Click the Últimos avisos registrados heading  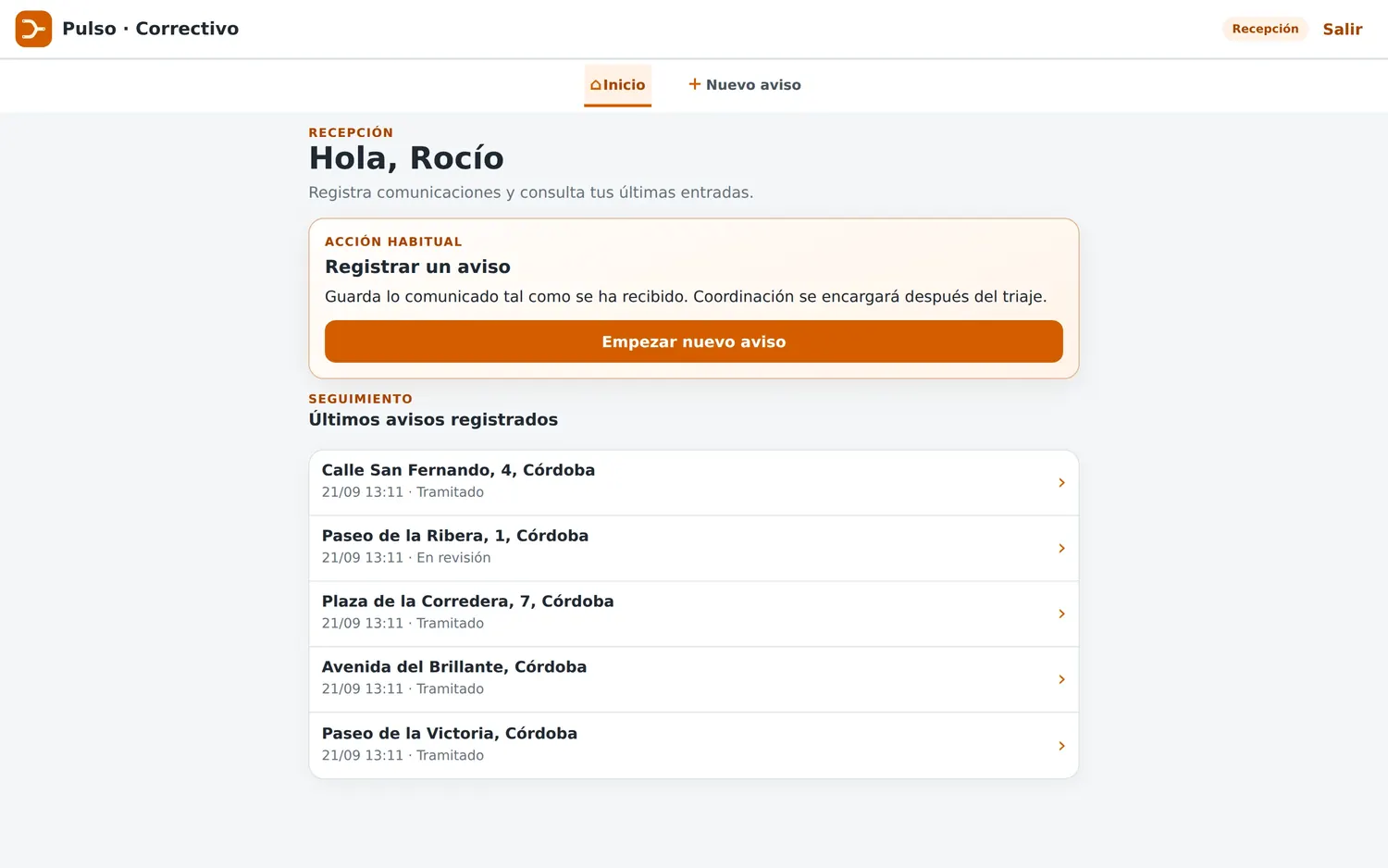click(433, 419)
